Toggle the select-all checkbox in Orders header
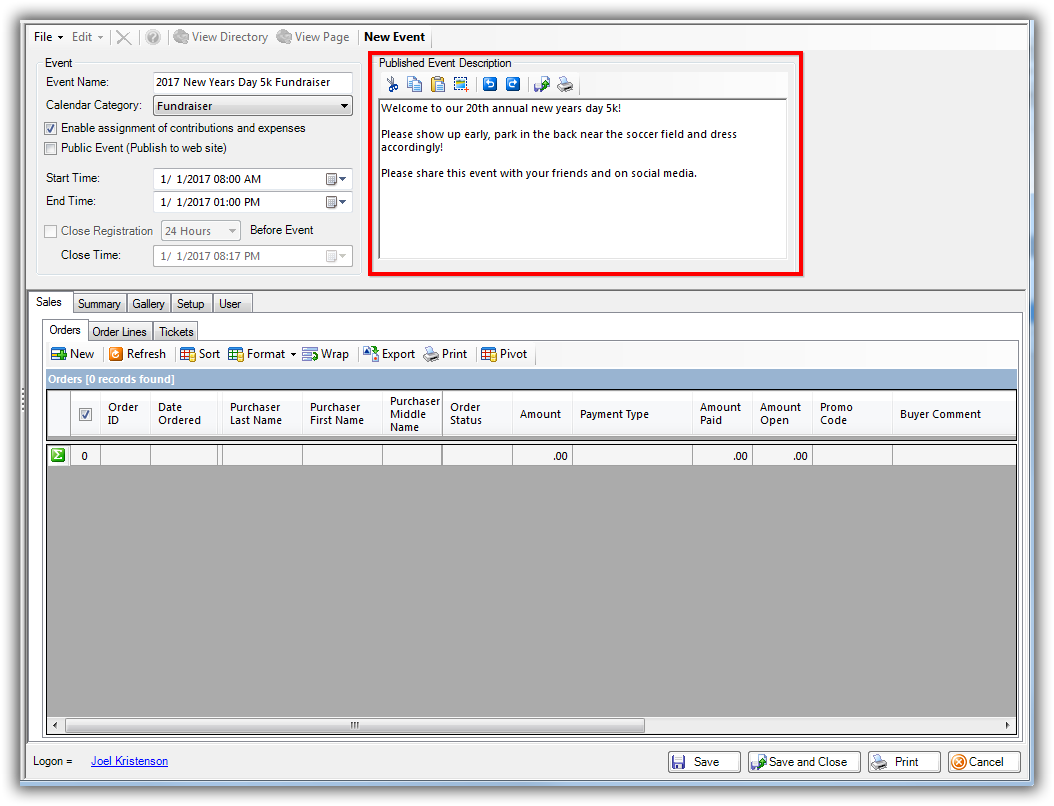The height and width of the screenshot is (806, 1054). tap(86, 414)
